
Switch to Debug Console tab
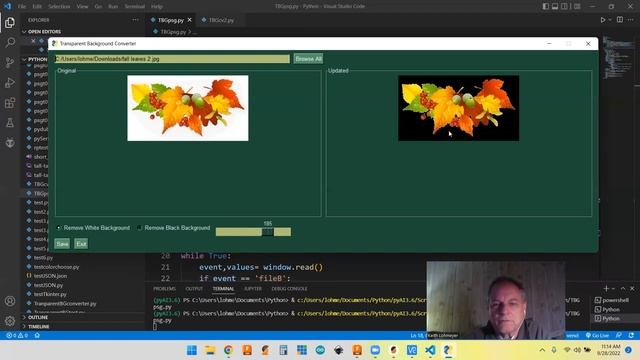(289, 289)
